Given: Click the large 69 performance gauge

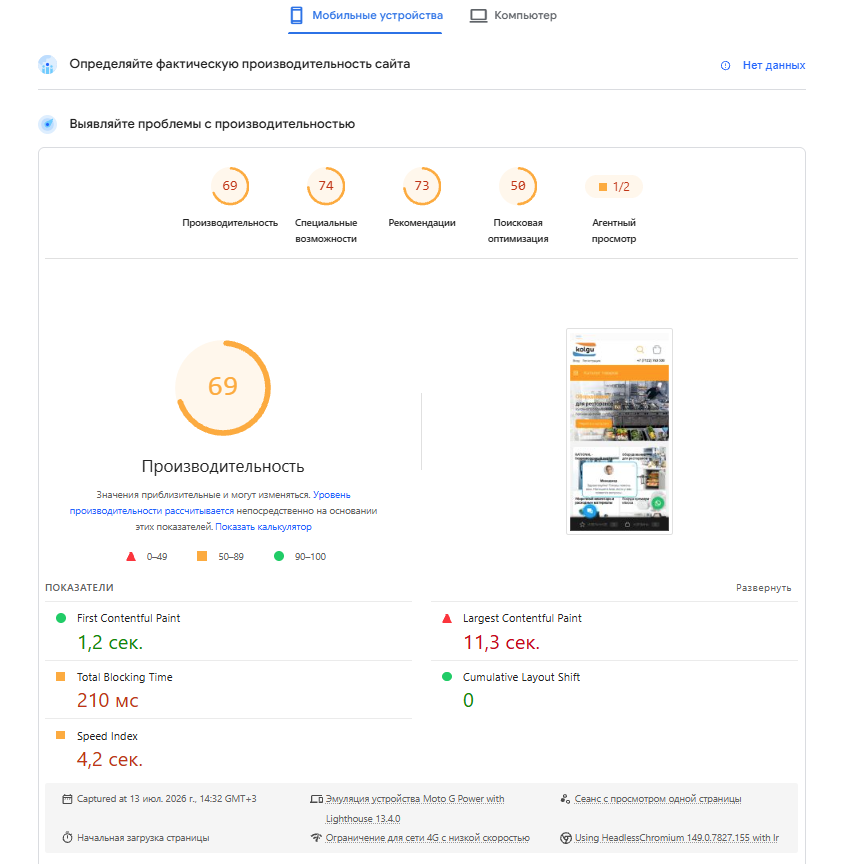Looking at the screenshot, I should tap(223, 388).
